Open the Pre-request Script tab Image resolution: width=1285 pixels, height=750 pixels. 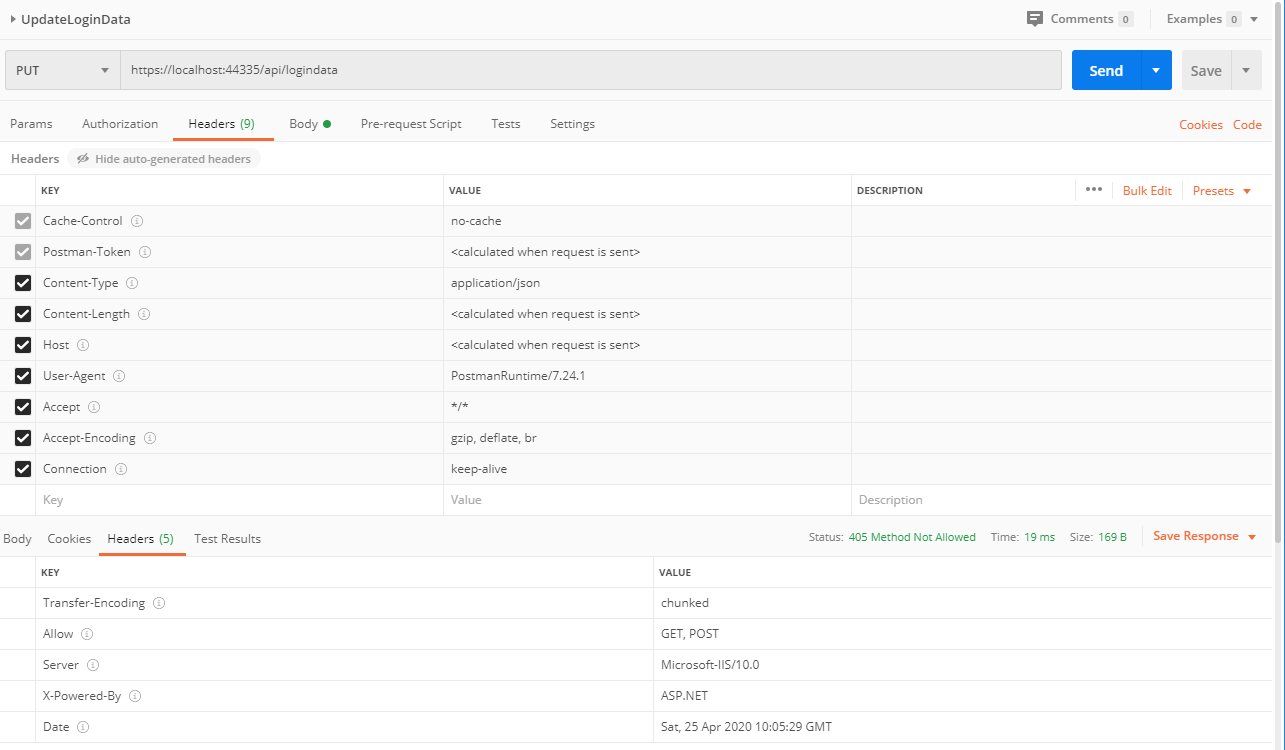(411, 124)
